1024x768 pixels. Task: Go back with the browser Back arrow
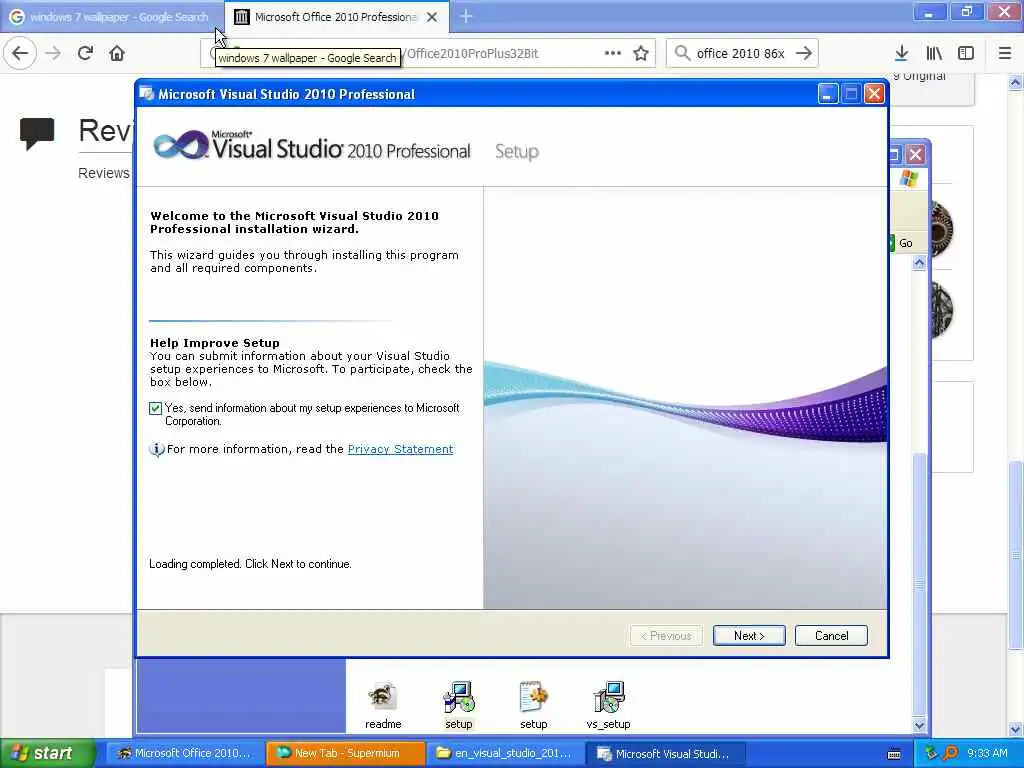click(x=20, y=53)
